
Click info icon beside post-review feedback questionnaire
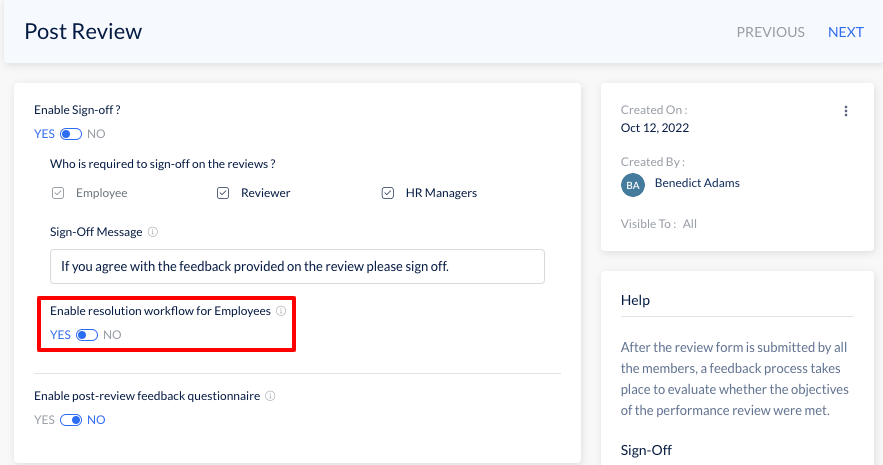tap(270, 396)
